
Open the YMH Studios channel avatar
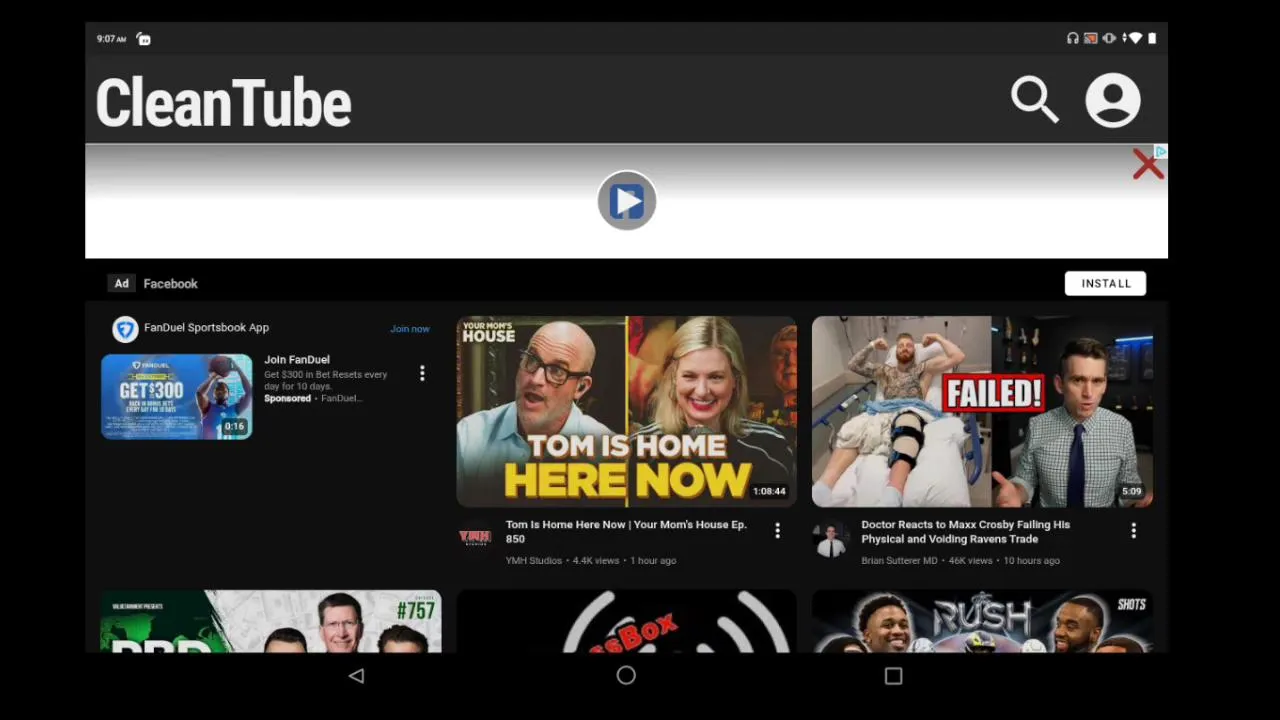click(x=475, y=537)
